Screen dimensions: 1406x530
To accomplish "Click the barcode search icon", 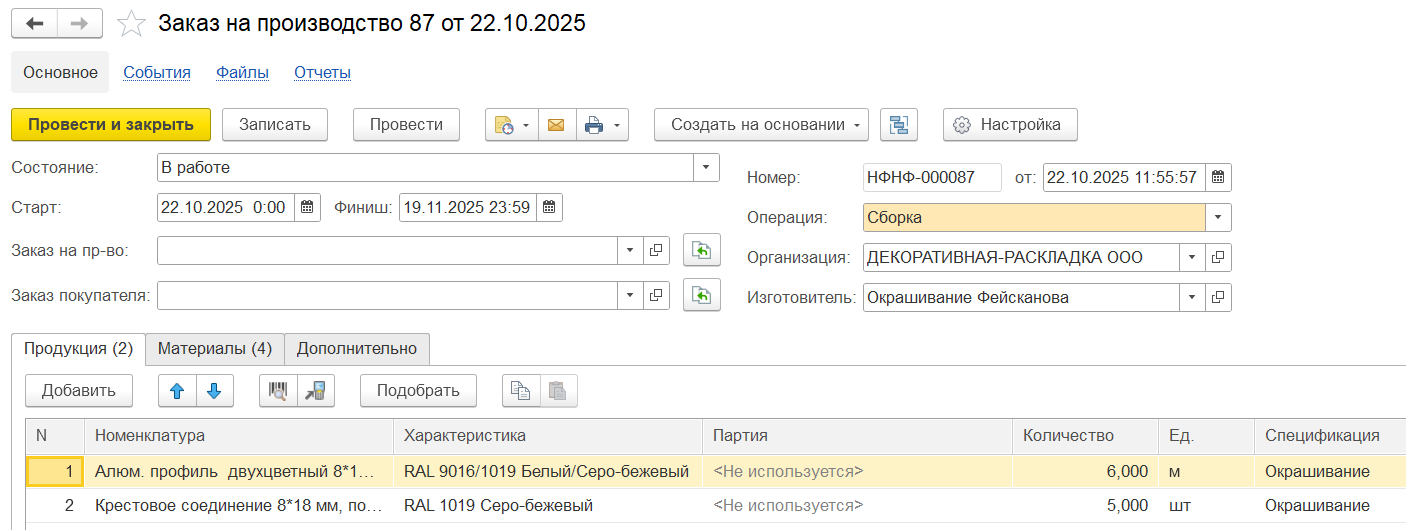I will [x=278, y=391].
